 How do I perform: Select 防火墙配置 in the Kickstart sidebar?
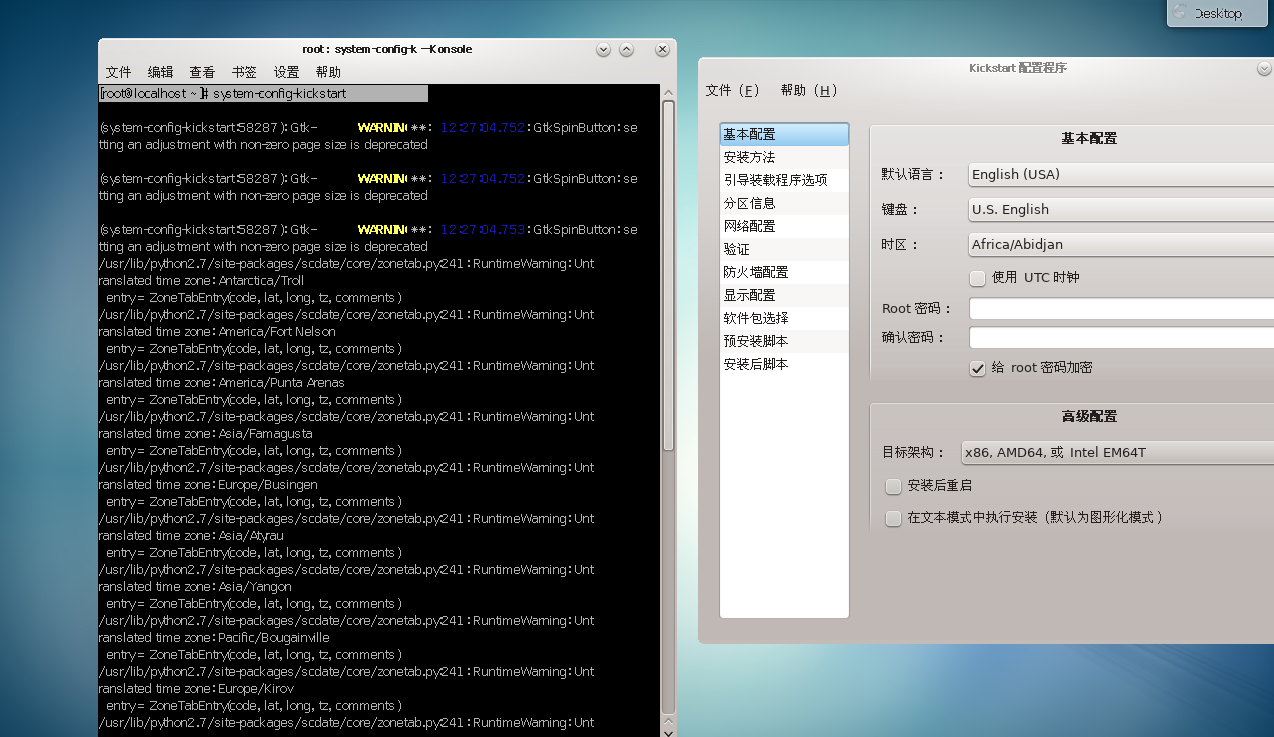(784, 272)
